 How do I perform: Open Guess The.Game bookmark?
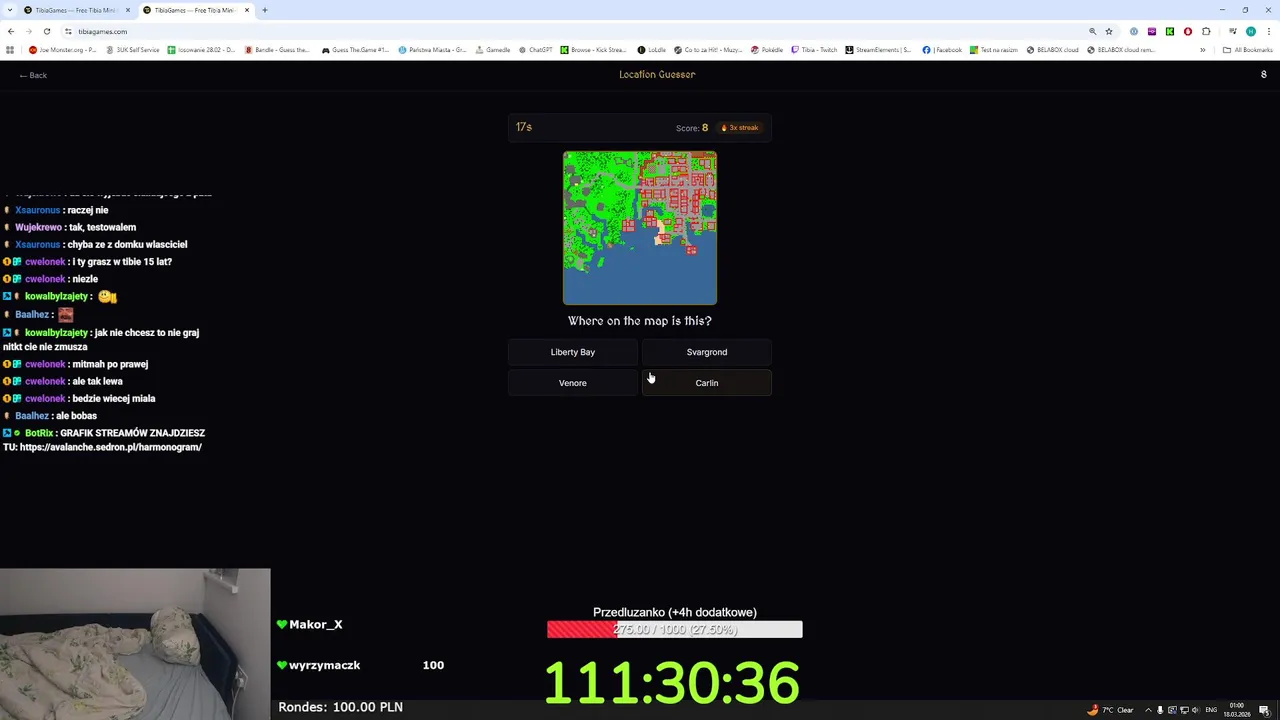pos(355,50)
